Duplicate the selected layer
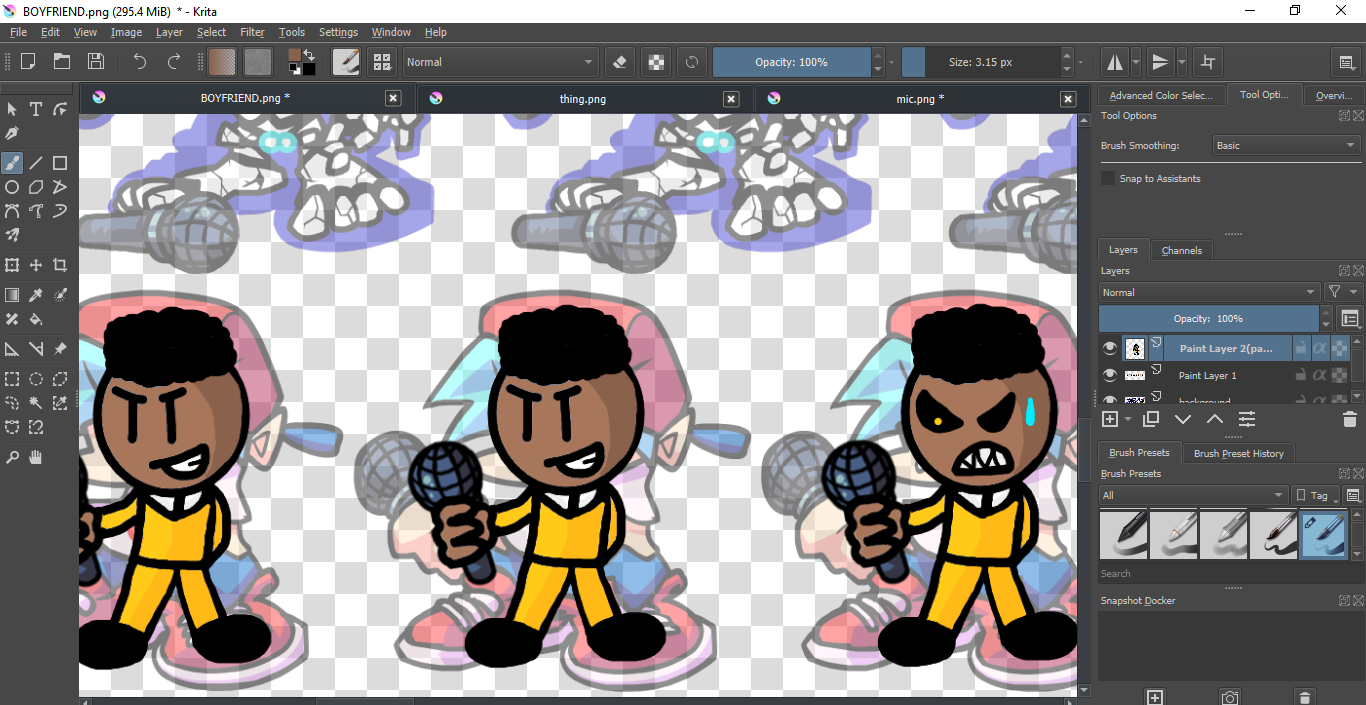This screenshot has width=1366, height=705. (1151, 419)
